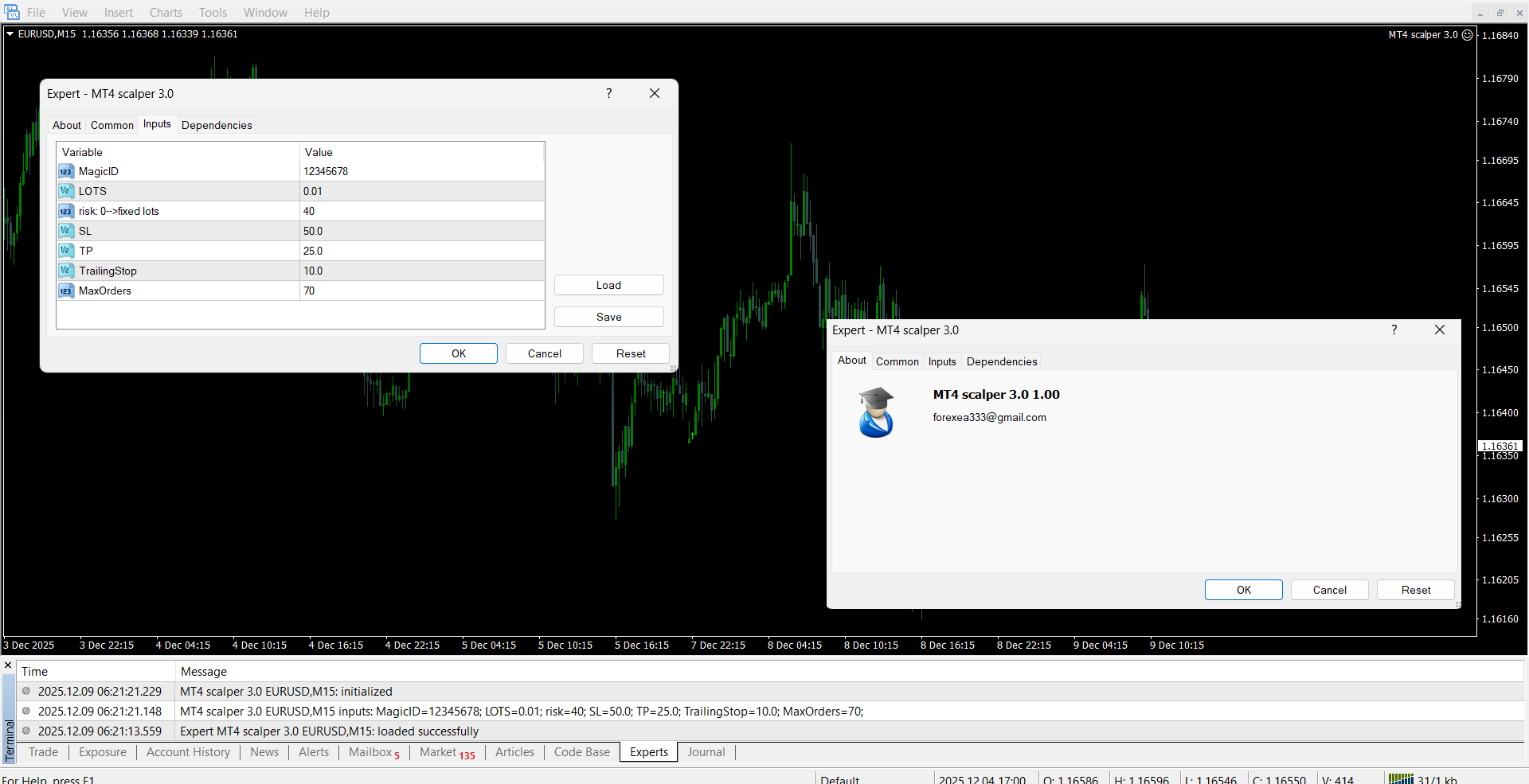Open the Journal tab in Terminal

point(706,752)
